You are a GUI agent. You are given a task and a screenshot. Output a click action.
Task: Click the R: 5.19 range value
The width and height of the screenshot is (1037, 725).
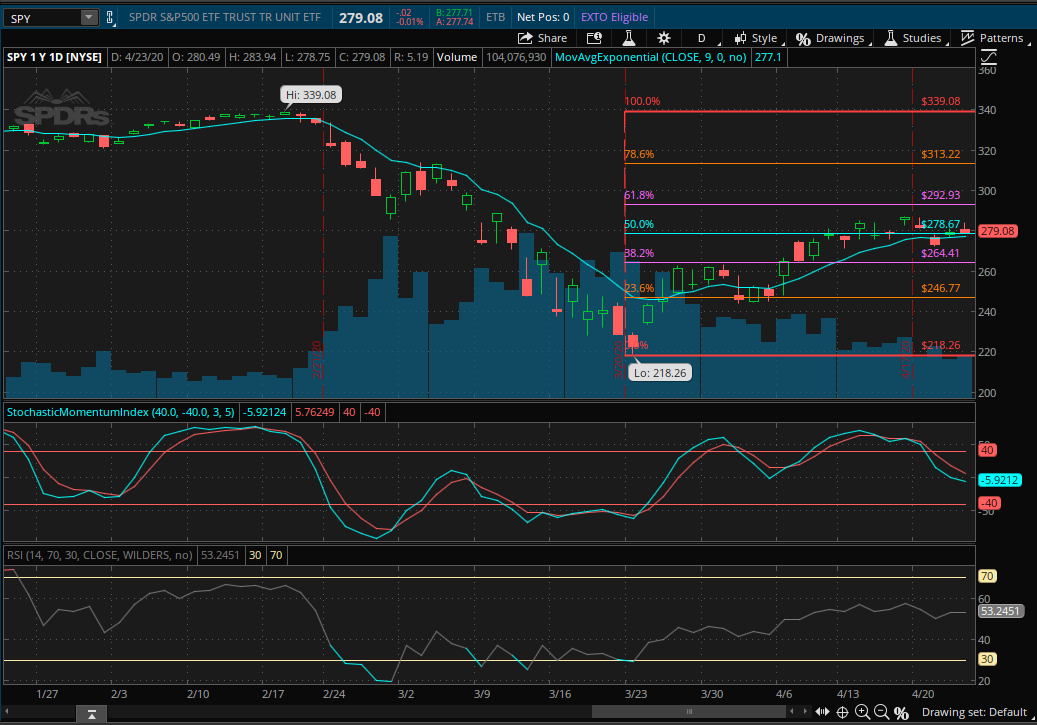coord(411,58)
